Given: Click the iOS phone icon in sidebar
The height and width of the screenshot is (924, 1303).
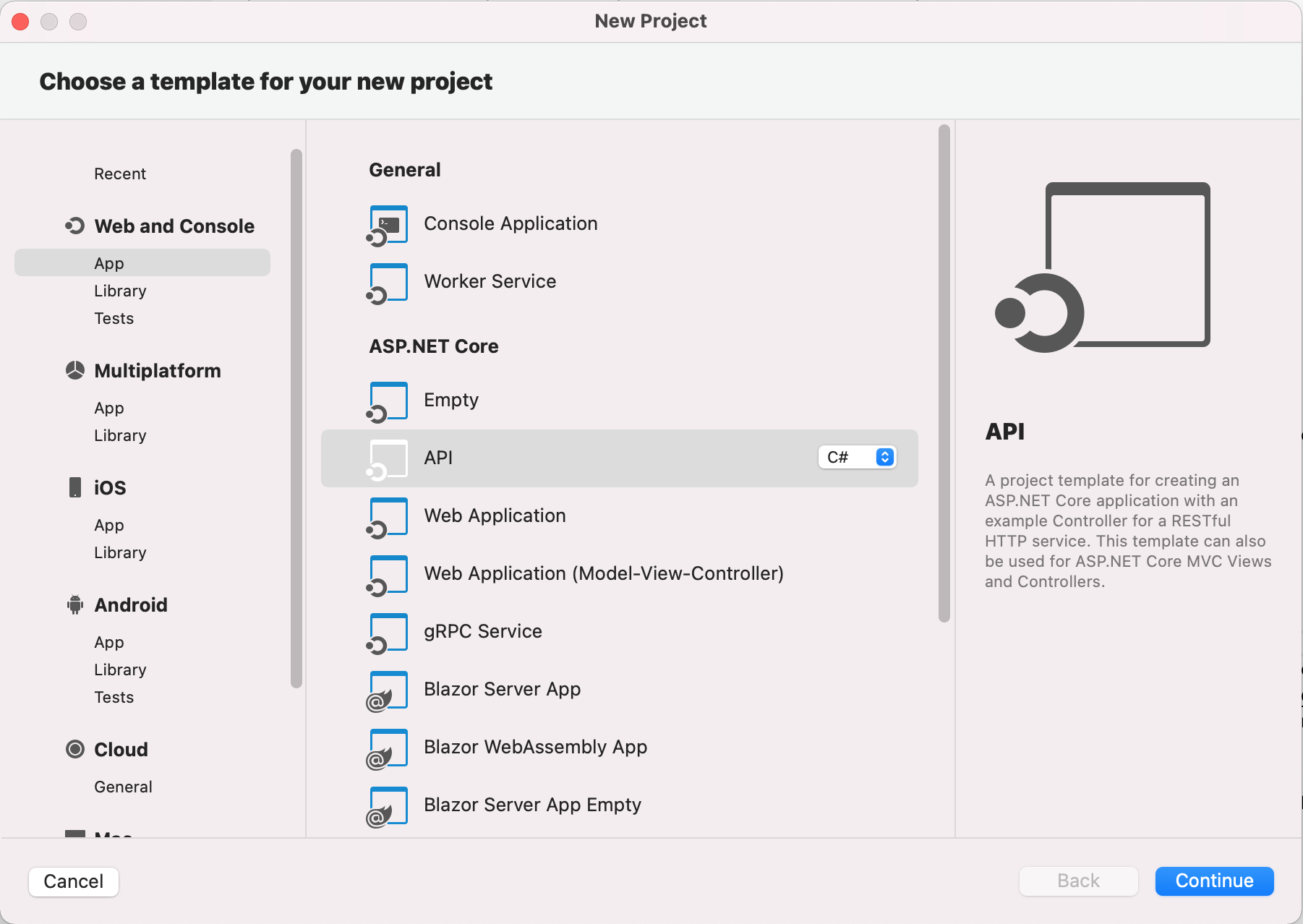Looking at the screenshot, I should (x=75, y=487).
